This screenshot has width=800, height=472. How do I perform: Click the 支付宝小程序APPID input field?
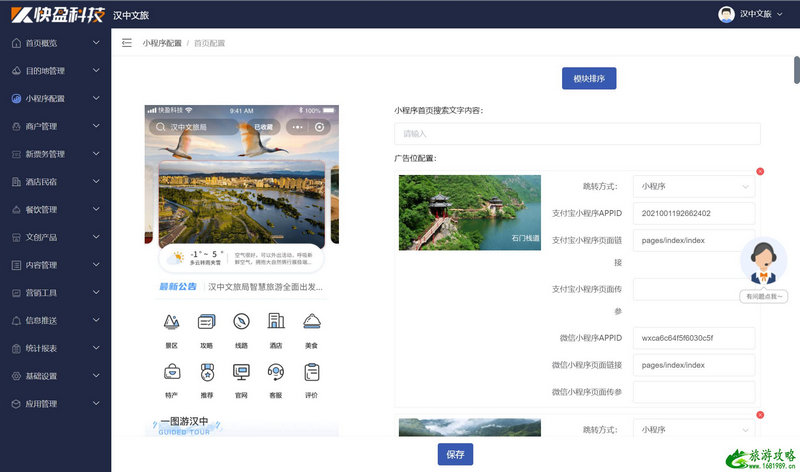point(694,213)
